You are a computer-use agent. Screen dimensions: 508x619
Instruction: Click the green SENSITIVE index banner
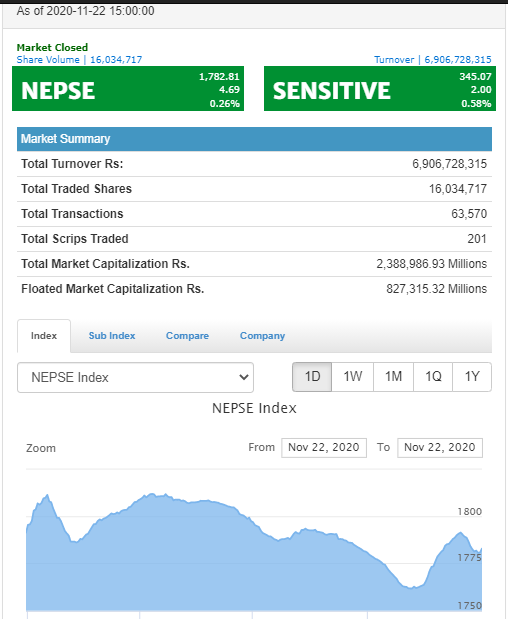pos(380,89)
